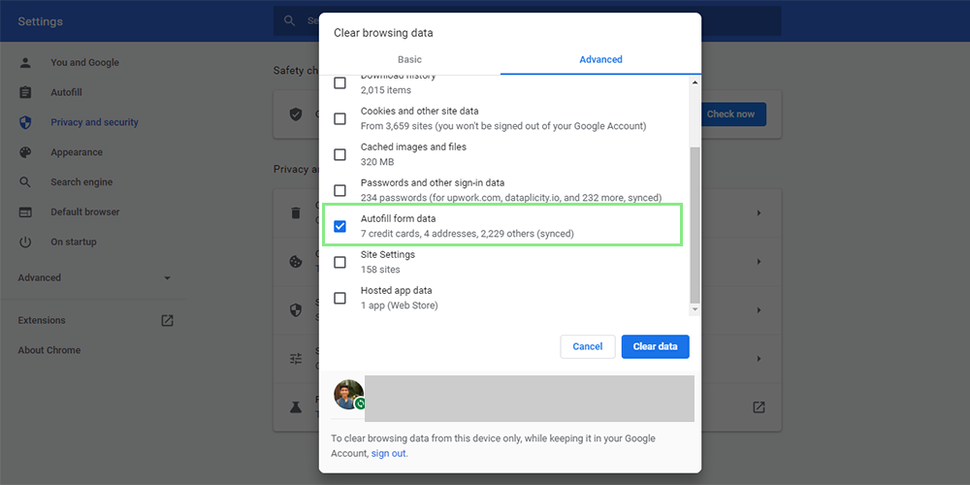Click the site settings sliders icon
Viewport: 970px width, 485px height.
[x=296, y=359]
